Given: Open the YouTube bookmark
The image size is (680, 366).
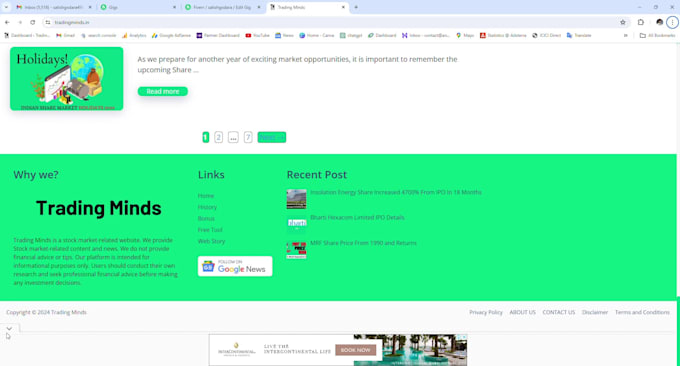Looking at the screenshot, I should tap(257, 35).
